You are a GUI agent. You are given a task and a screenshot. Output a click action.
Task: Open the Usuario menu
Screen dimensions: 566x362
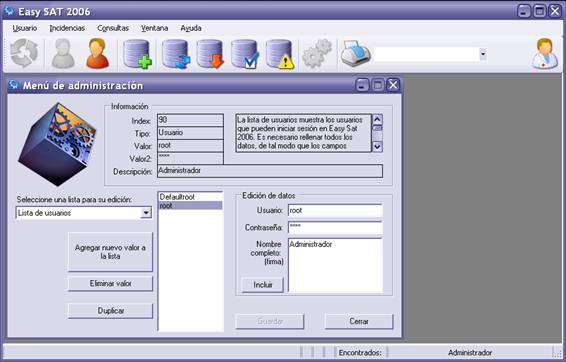25,28
